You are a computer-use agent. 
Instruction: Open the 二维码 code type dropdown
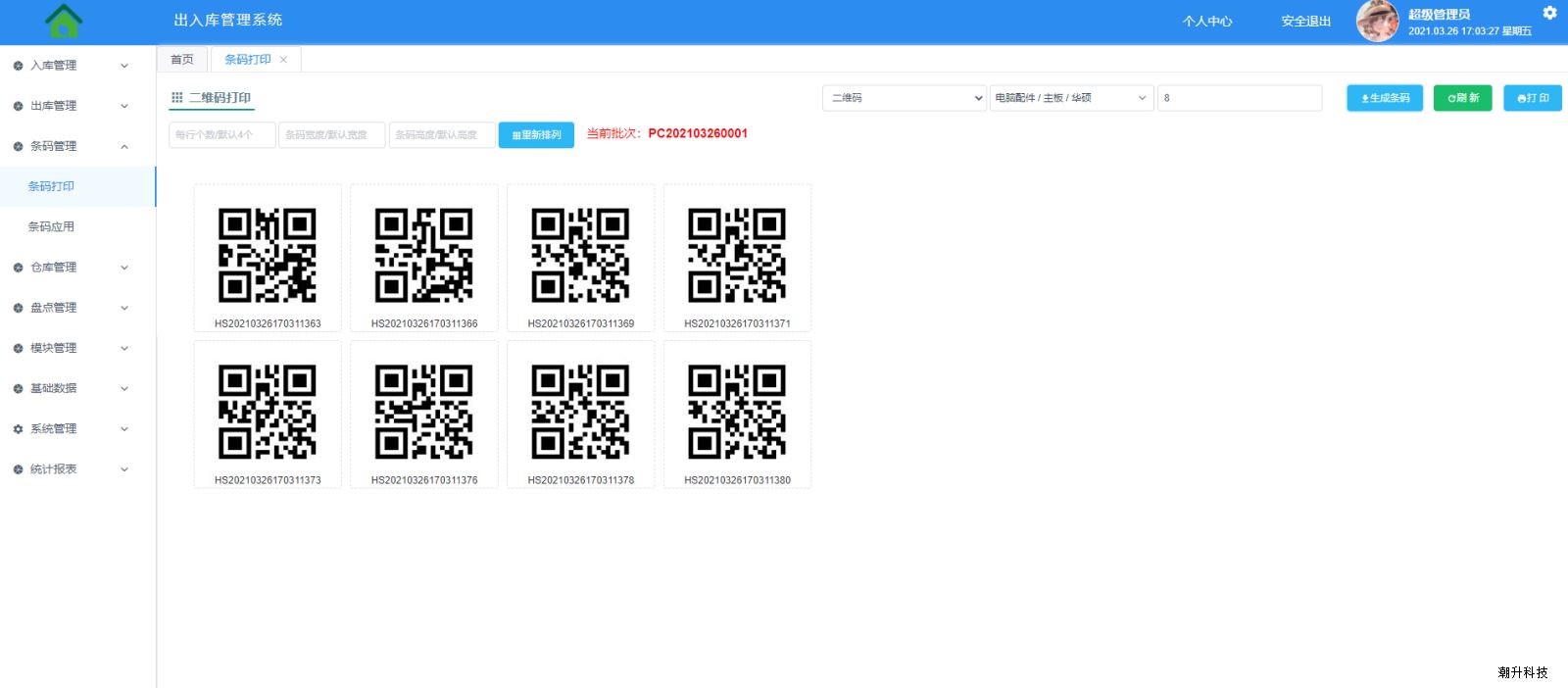[x=904, y=98]
